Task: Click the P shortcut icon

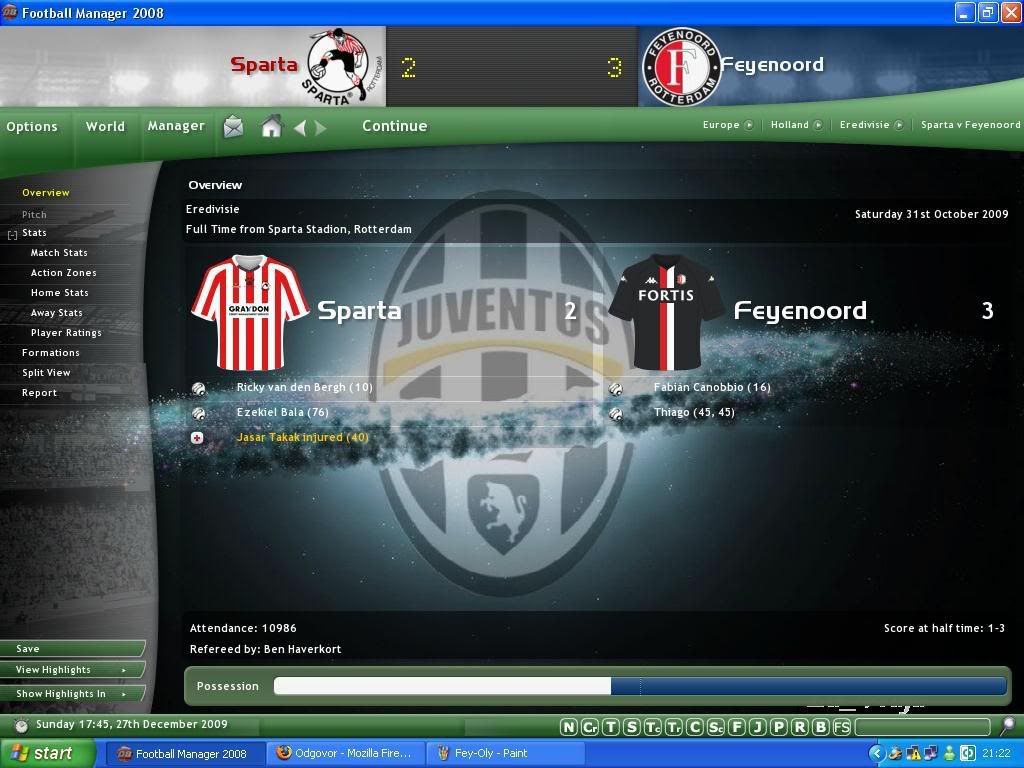Action: 778,727
